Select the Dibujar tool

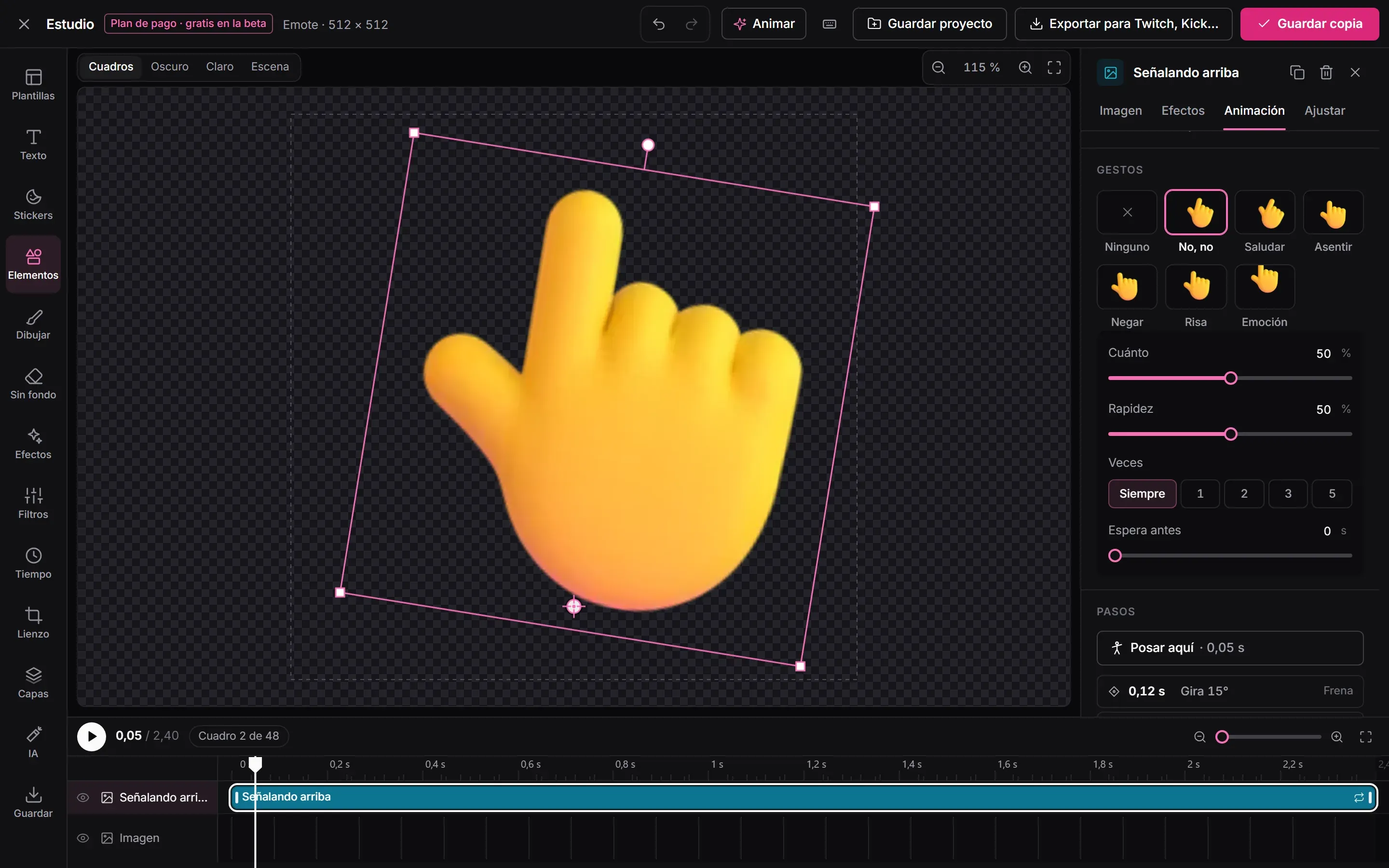point(33,324)
